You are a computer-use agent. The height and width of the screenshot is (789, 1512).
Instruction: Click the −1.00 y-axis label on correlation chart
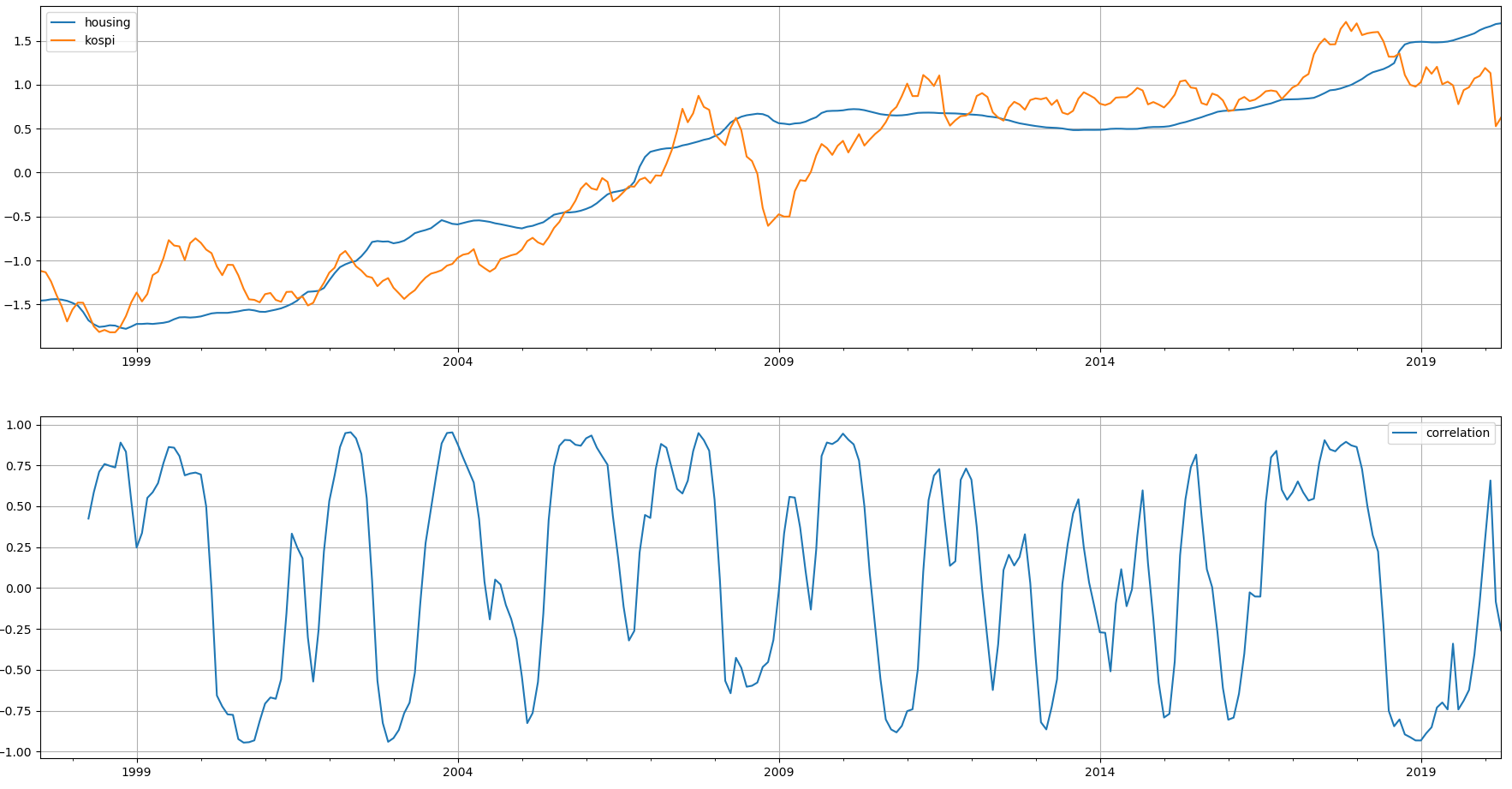(x=15, y=752)
